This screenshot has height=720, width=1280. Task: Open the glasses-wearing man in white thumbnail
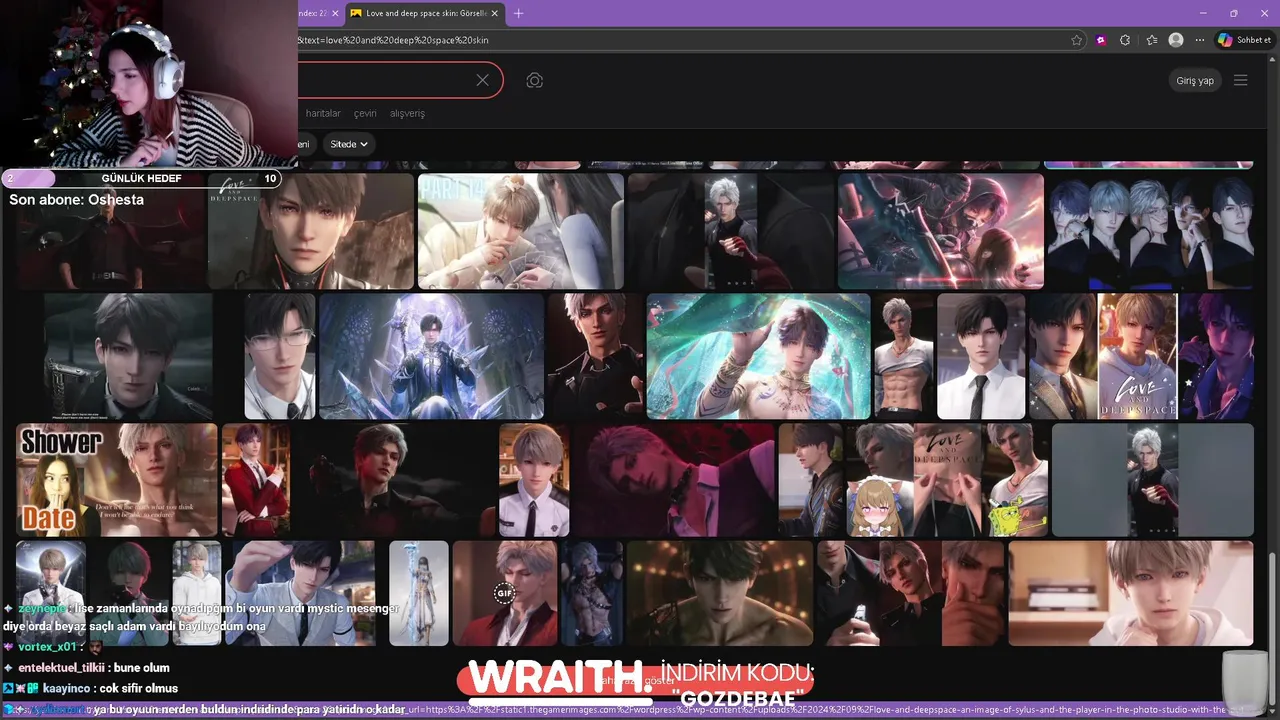click(280, 356)
